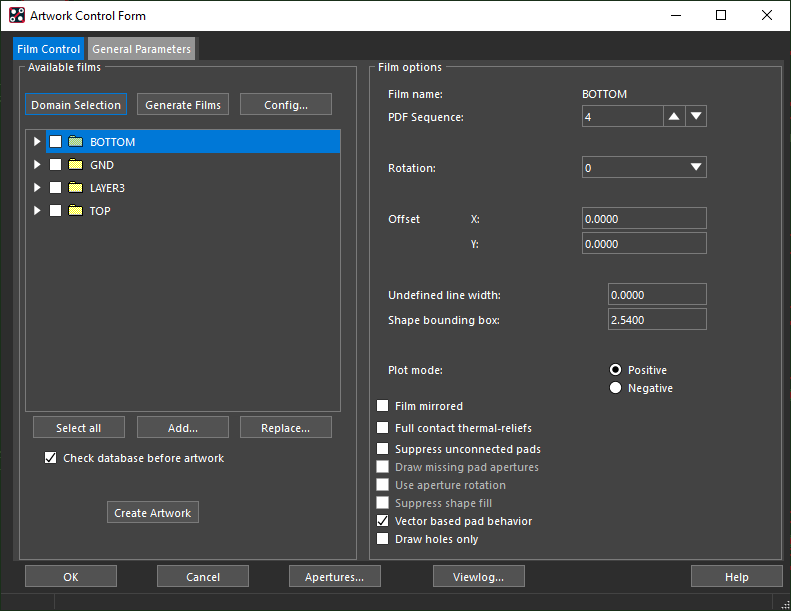Screen dimensions: 791x611
Task: Click the Artwork Control Form app icon
Action: (17, 16)
